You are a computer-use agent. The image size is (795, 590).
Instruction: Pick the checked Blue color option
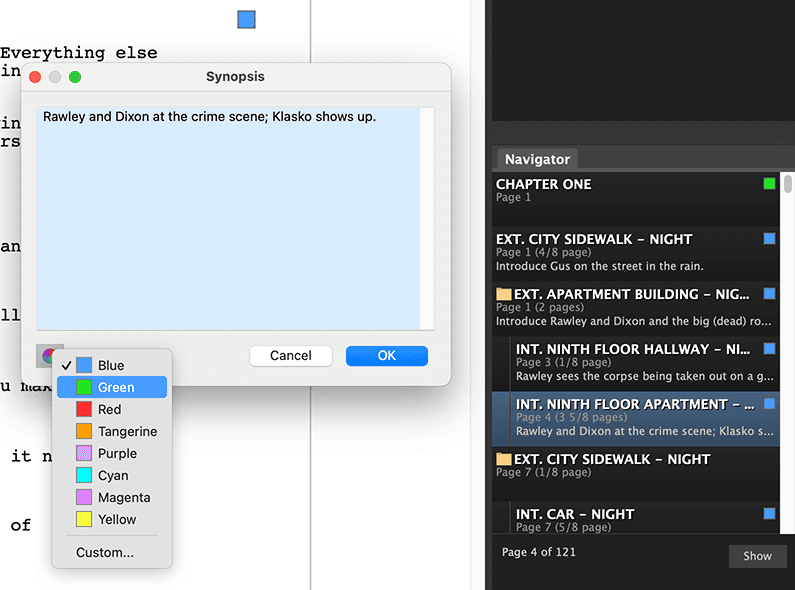112,365
